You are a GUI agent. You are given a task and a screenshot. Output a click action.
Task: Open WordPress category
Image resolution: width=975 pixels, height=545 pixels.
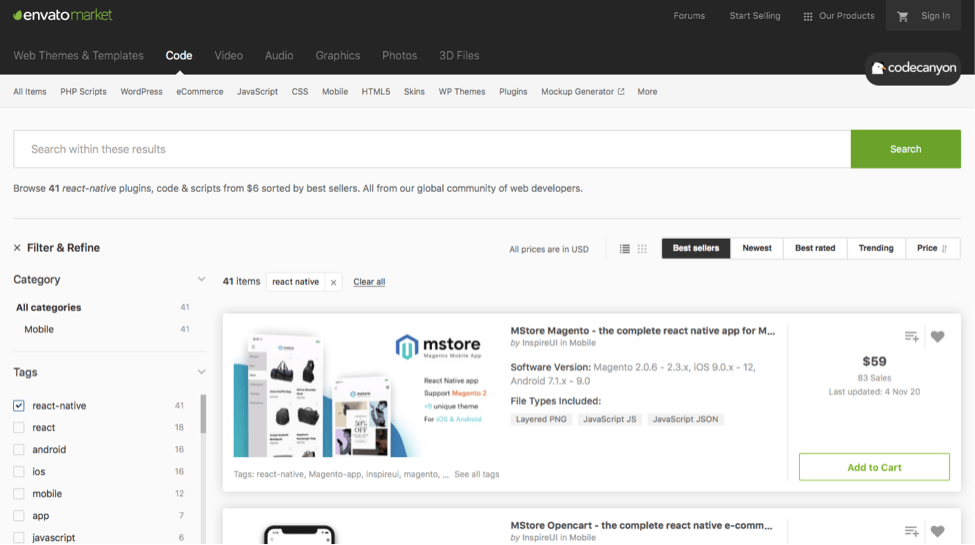click(141, 91)
